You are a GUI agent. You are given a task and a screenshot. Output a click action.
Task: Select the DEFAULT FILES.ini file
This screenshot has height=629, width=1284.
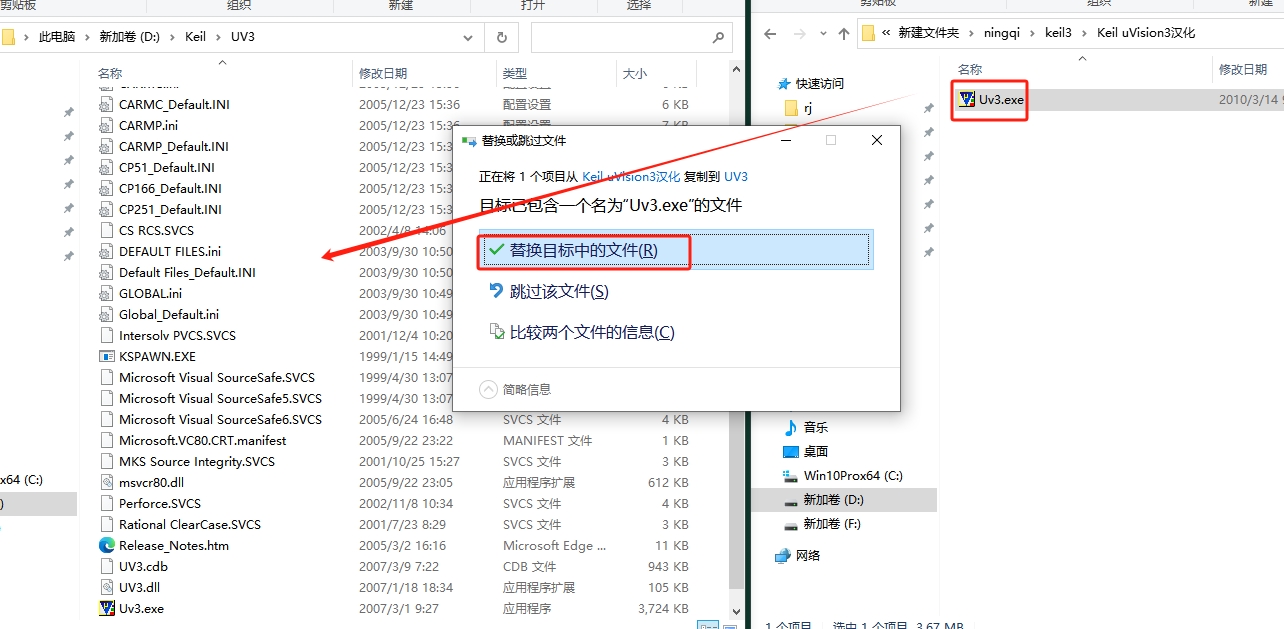[170, 251]
